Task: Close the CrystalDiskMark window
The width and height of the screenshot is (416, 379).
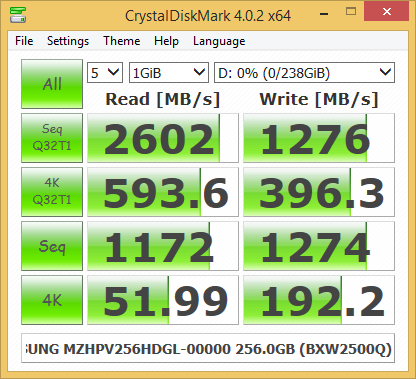Action: coord(386,12)
